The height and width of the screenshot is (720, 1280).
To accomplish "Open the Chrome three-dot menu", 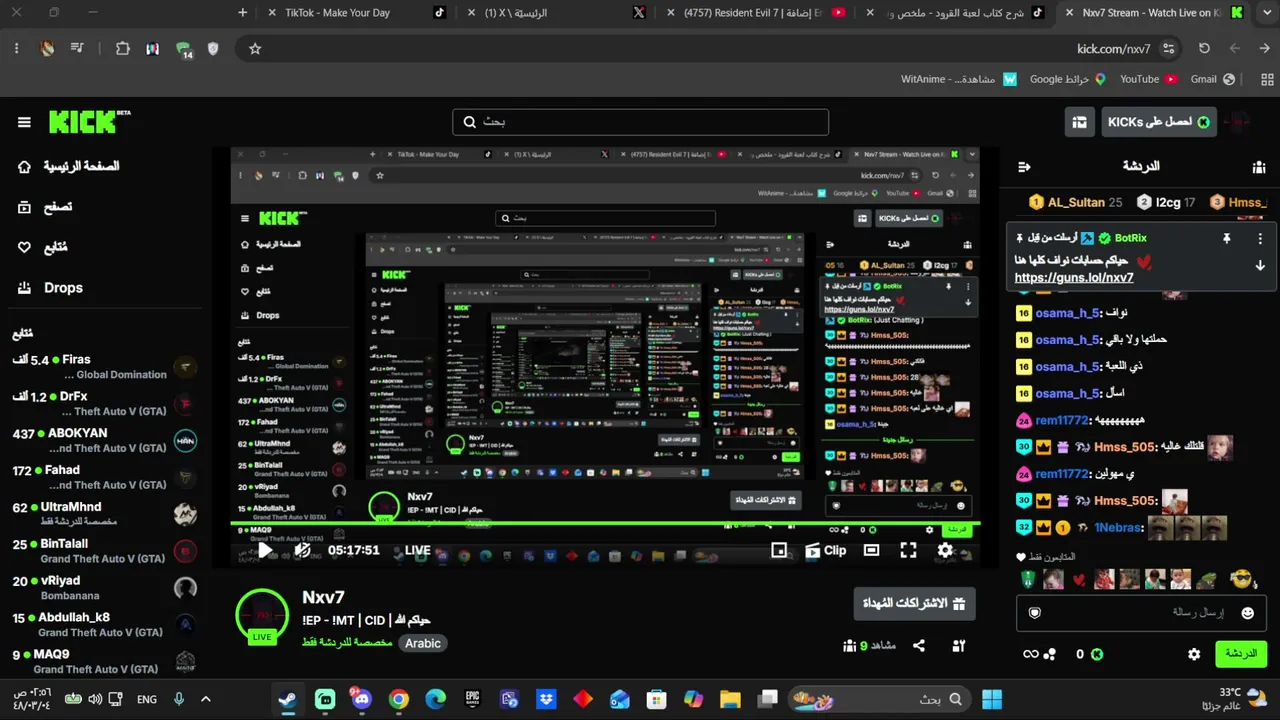I will 17,48.
